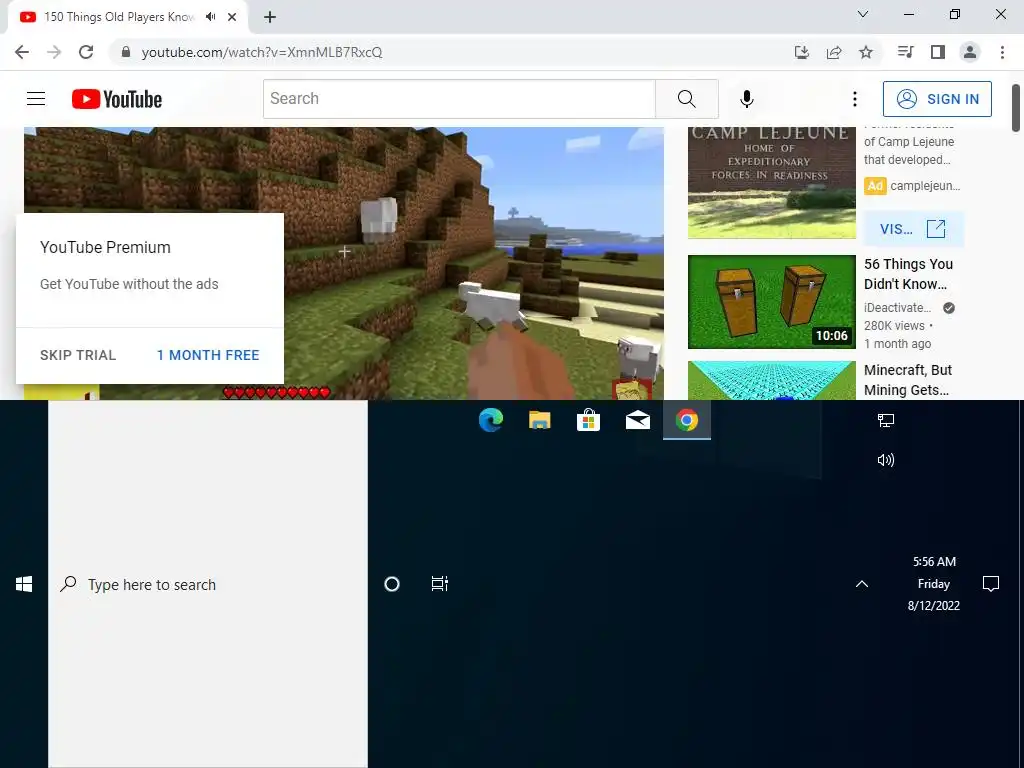
Task: Open Task View on the taskbar
Action: click(440, 584)
